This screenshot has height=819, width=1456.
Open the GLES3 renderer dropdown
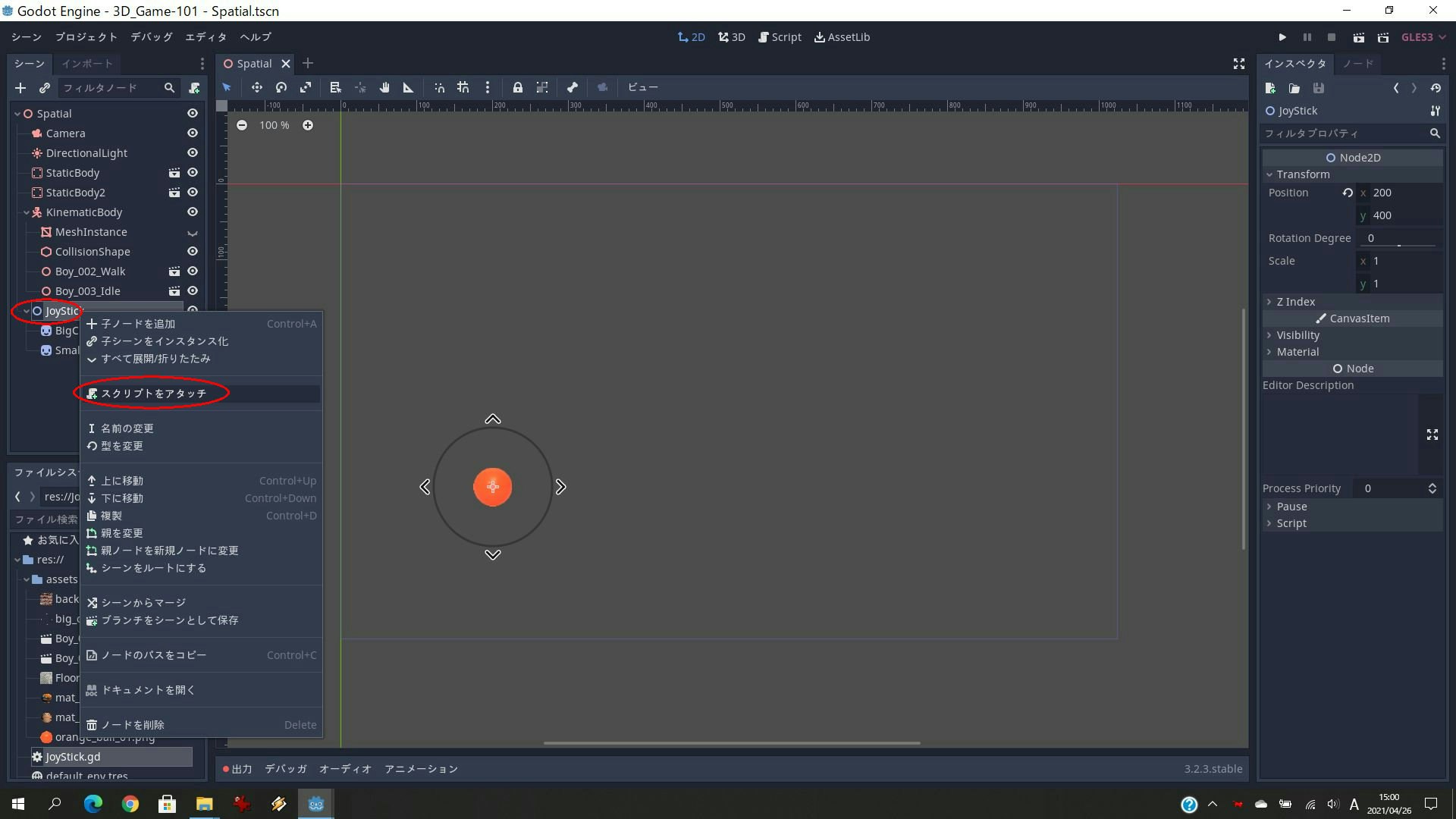click(x=1422, y=36)
